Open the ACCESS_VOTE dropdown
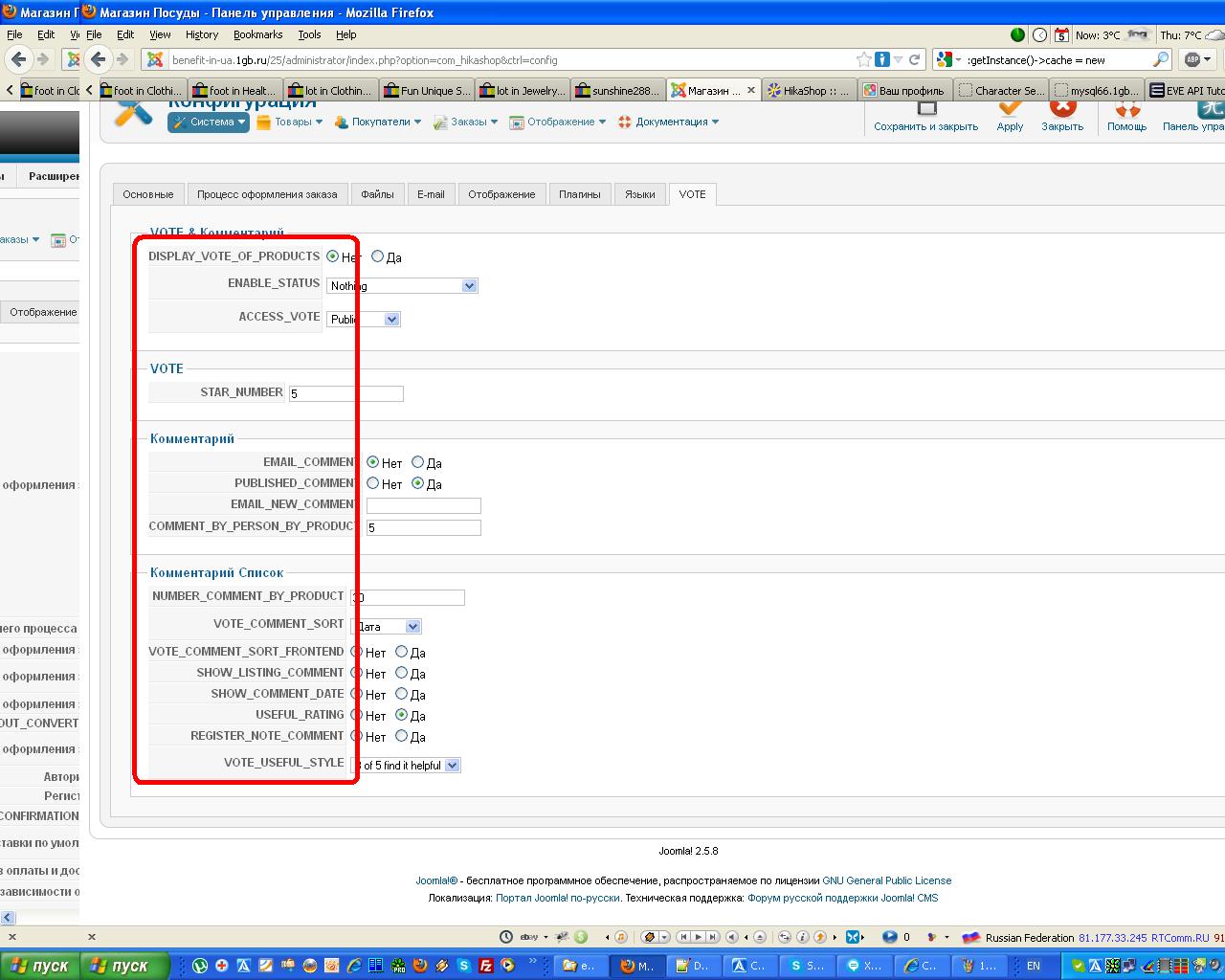The image size is (1225, 980). click(364, 319)
